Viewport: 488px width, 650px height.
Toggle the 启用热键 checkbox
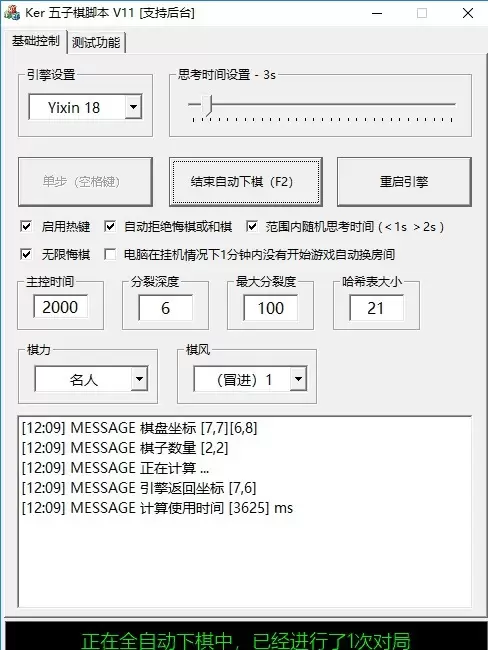26,226
